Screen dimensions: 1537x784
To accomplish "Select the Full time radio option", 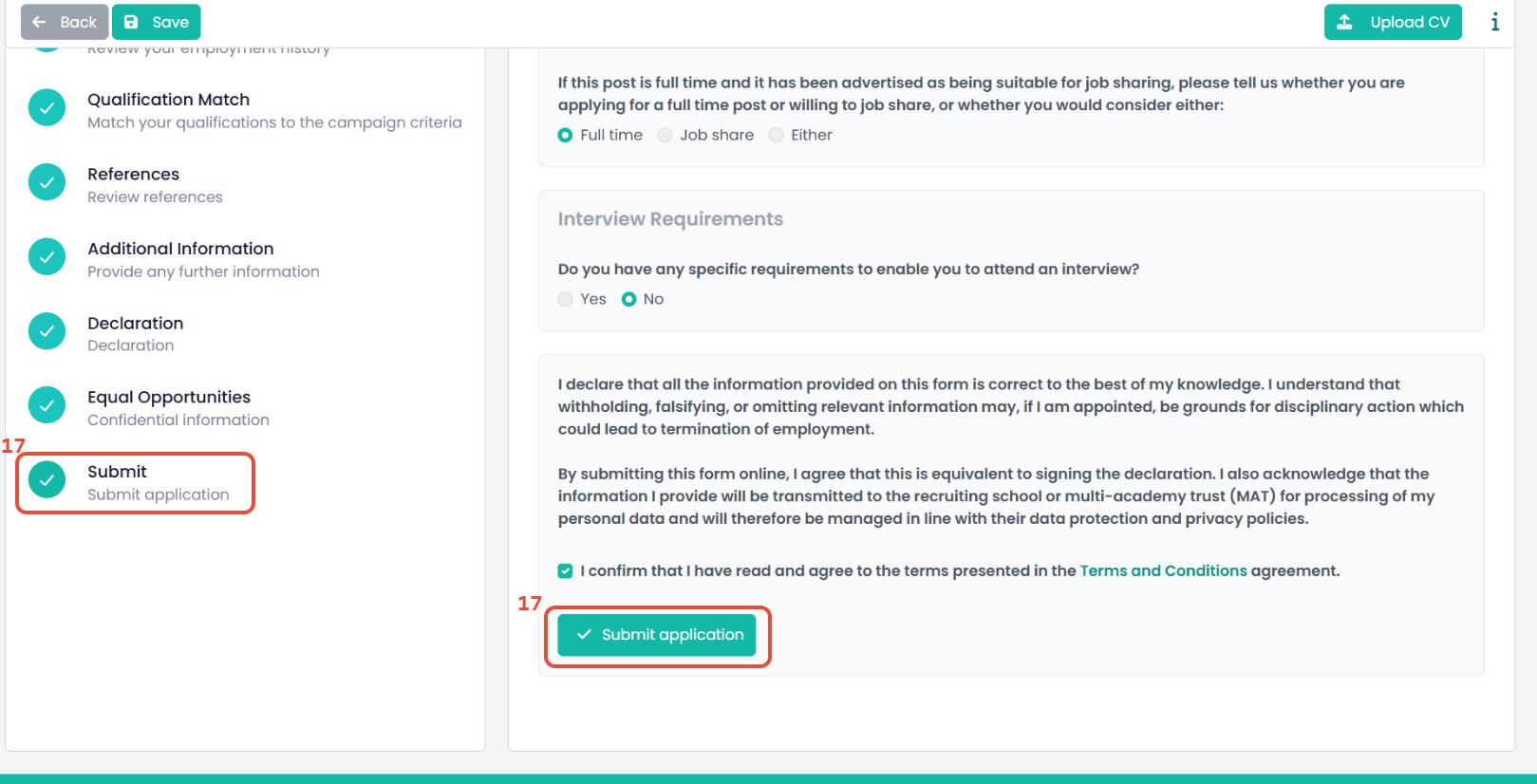I will point(566,135).
